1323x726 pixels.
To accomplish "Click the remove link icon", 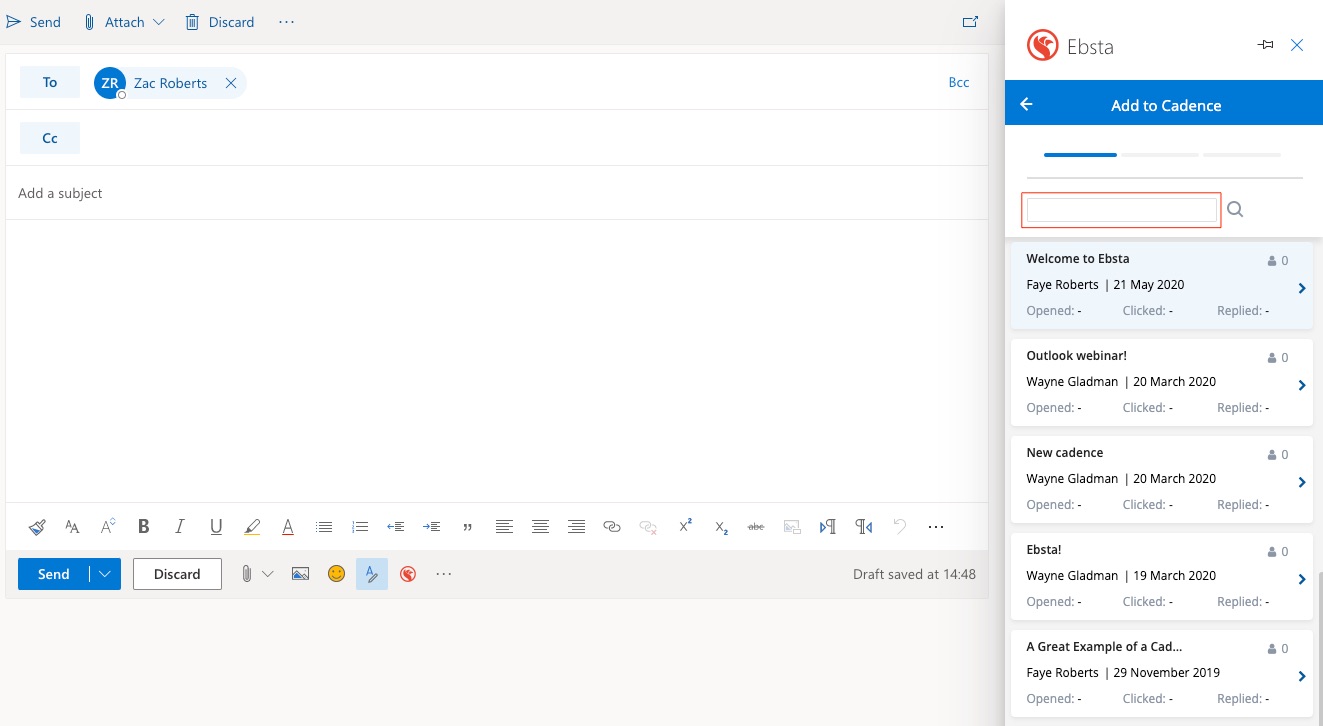I will pyautogui.click(x=648, y=526).
